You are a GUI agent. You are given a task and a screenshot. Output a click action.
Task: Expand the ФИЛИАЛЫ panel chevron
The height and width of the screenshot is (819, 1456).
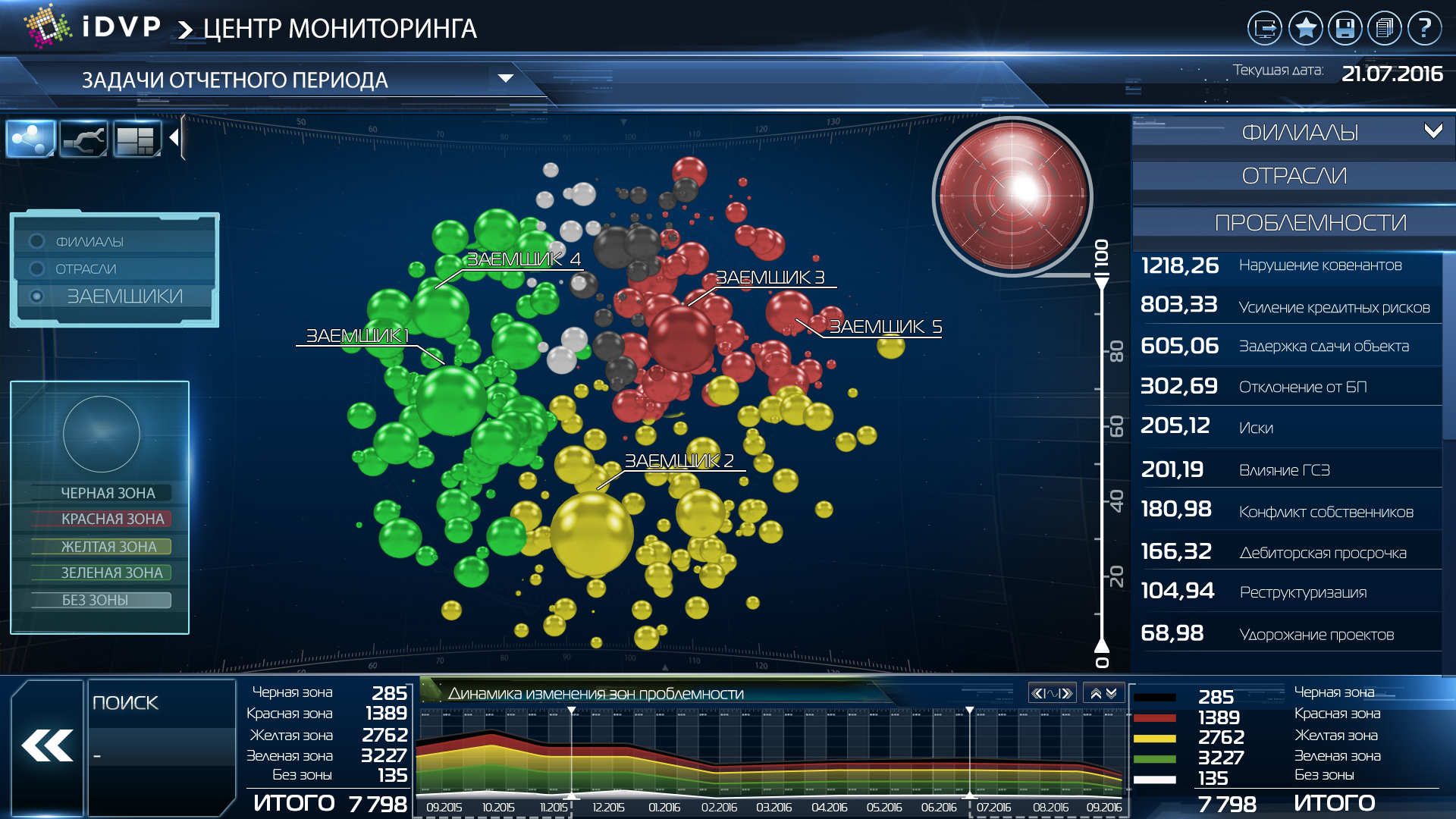(1432, 130)
